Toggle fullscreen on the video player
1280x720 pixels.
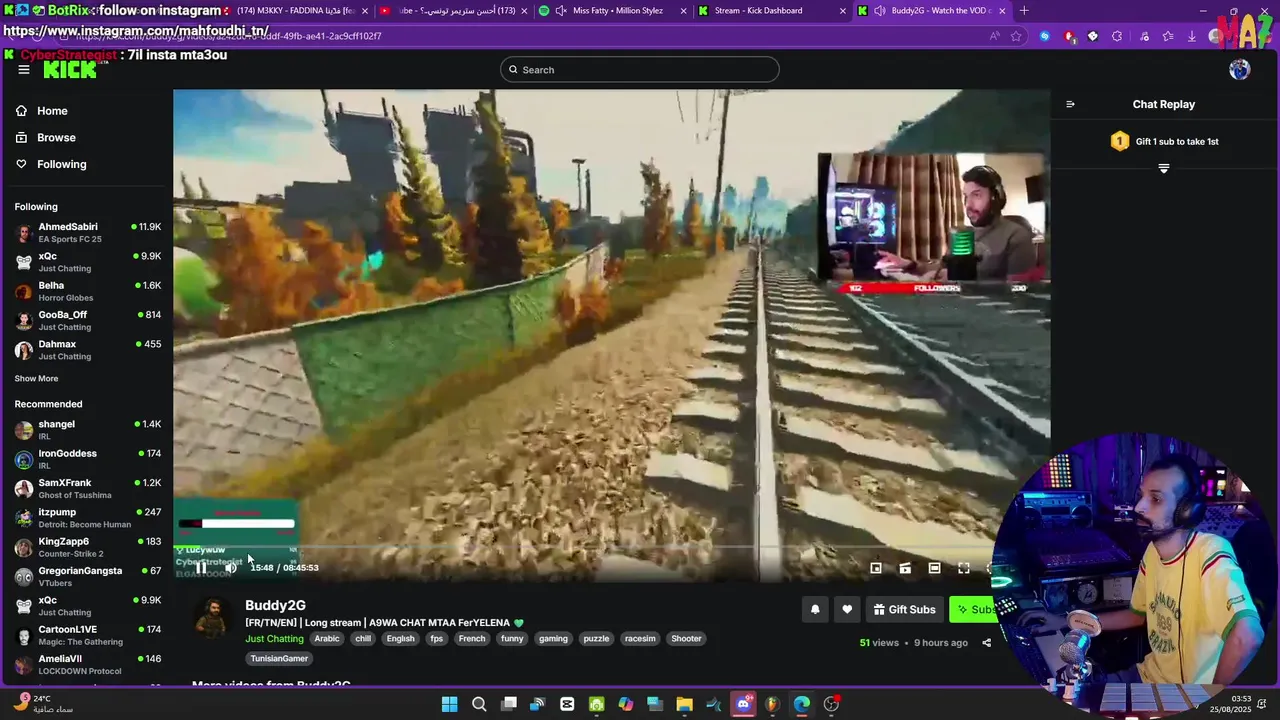click(963, 568)
